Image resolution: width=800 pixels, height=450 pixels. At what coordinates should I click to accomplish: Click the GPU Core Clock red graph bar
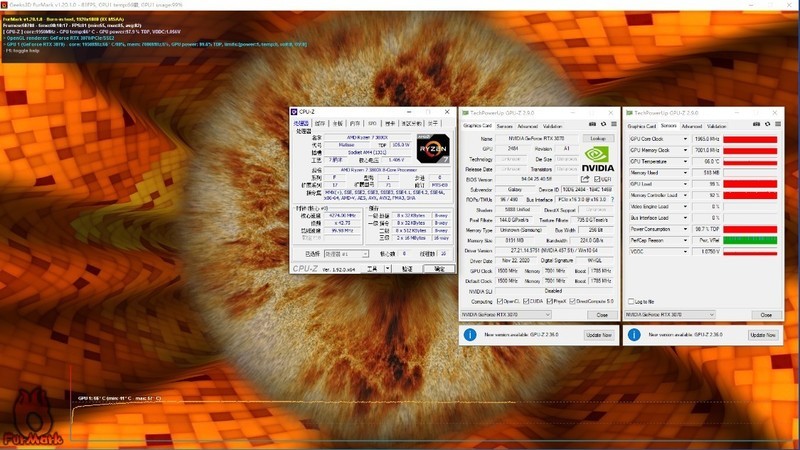click(x=750, y=139)
